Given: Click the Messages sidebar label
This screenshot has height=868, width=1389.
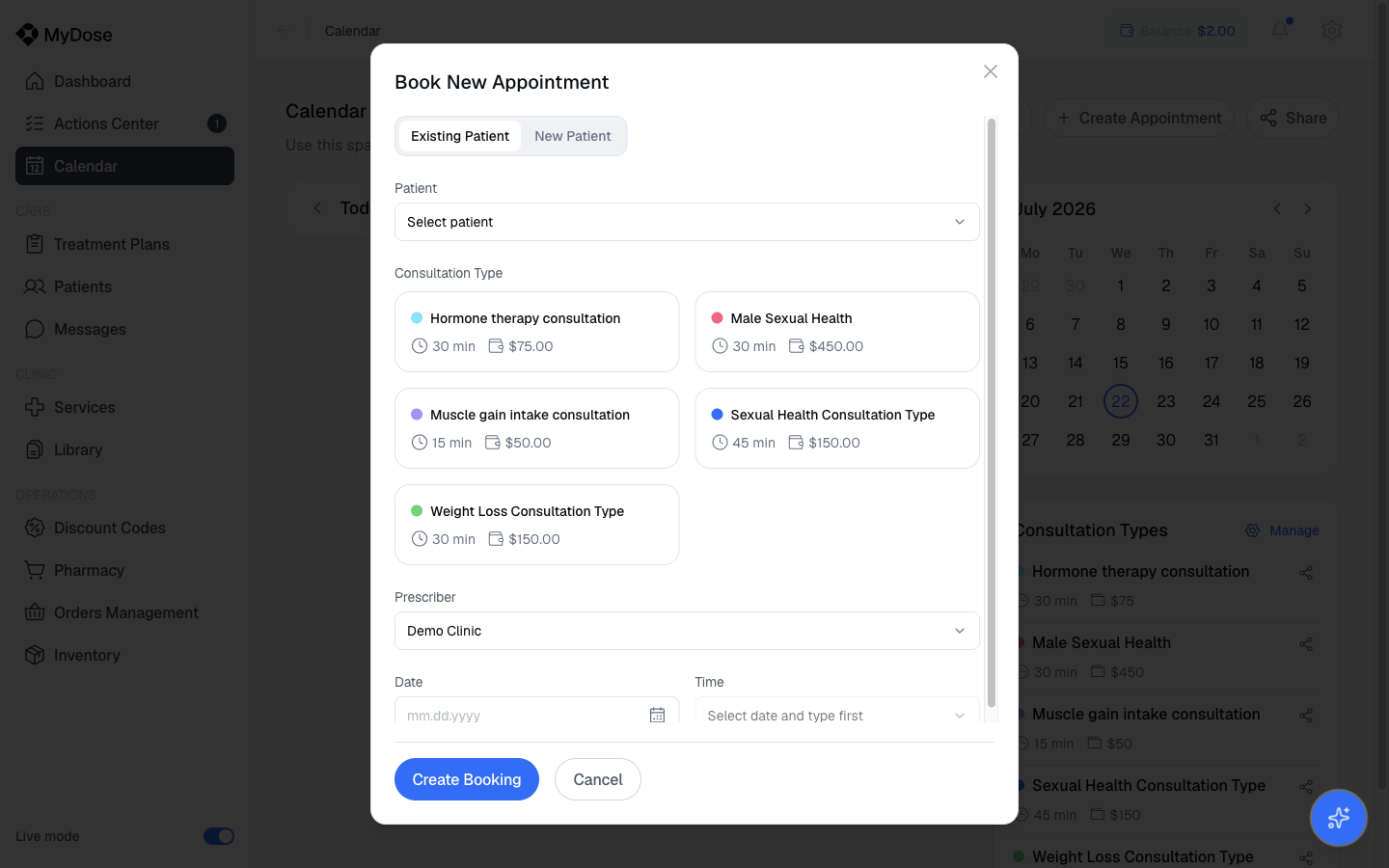Looking at the screenshot, I should tap(90, 329).
